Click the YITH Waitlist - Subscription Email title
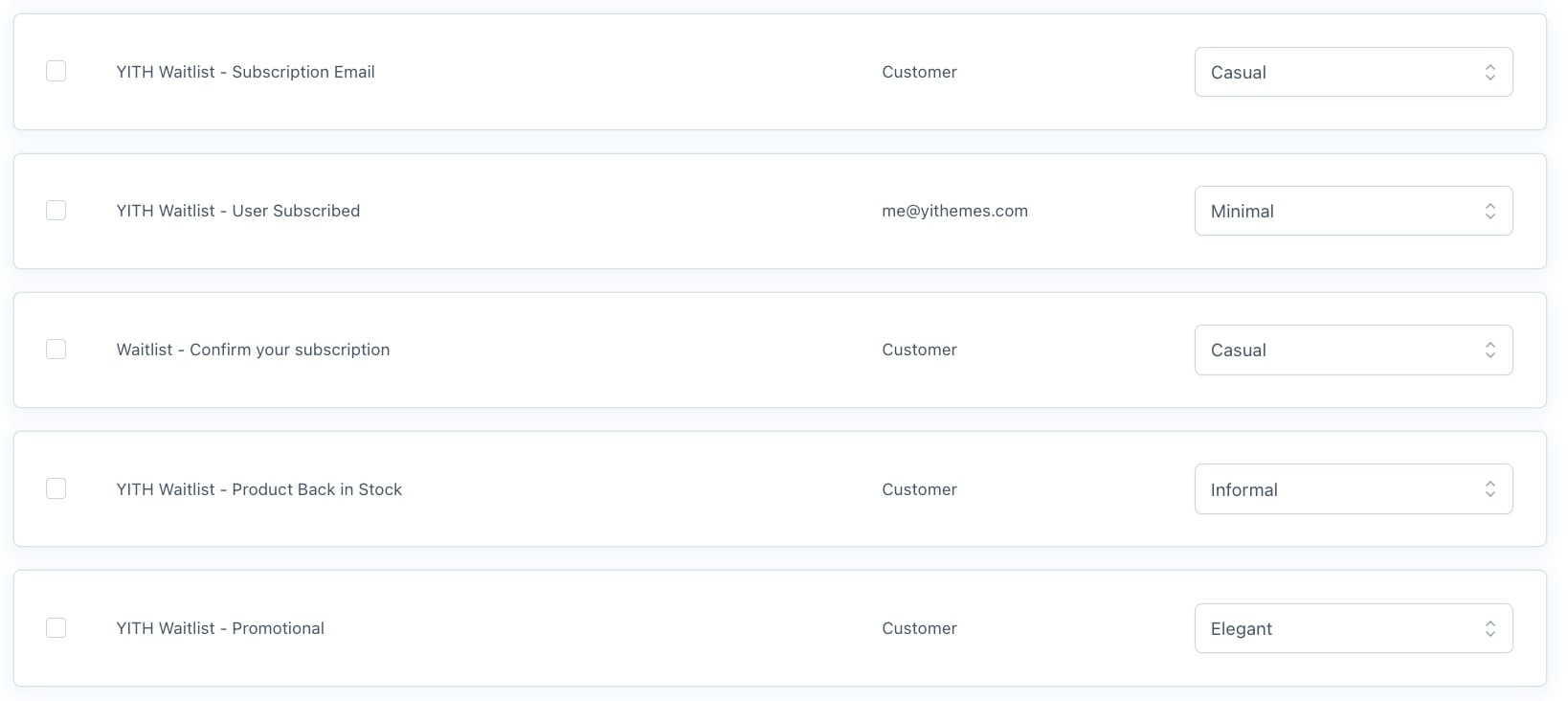 click(245, 72)
